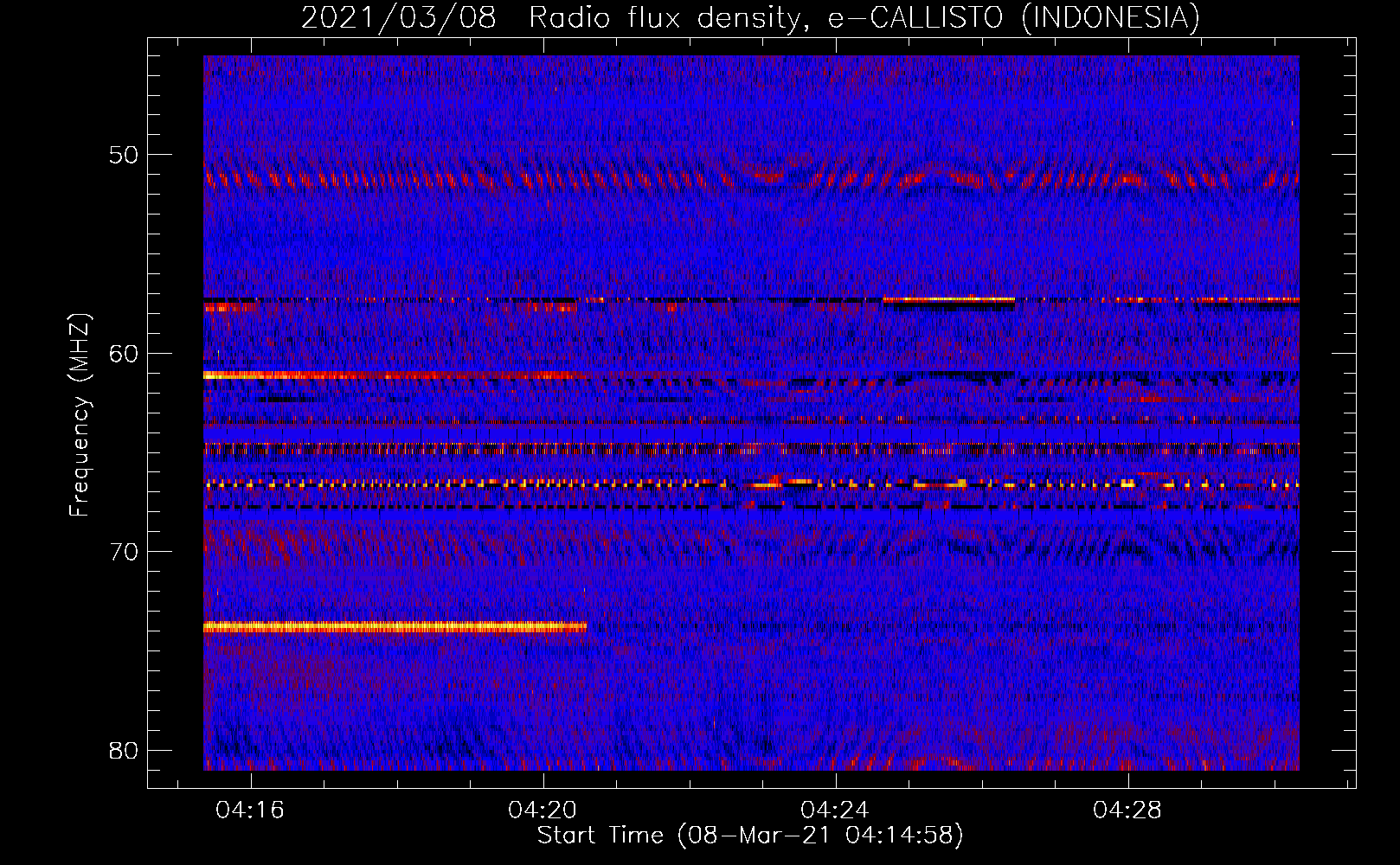1400x865 pixels.
Task: Click the '04:24' time tick label
Action: coord(835,810)
